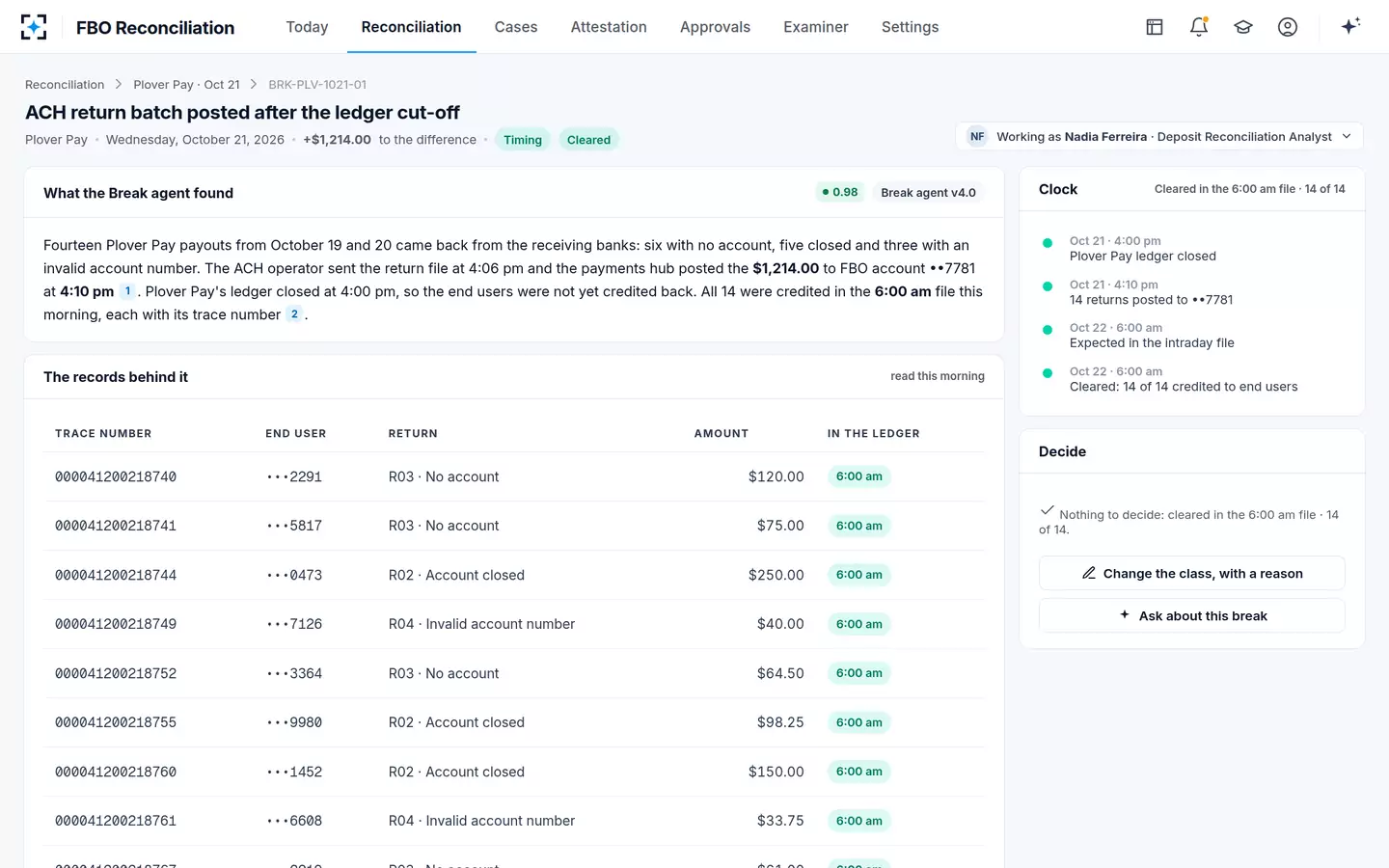Screen dimensions: 1389x868
Task: Click the IN THE LEDGER column header
Action: [873, 434]
